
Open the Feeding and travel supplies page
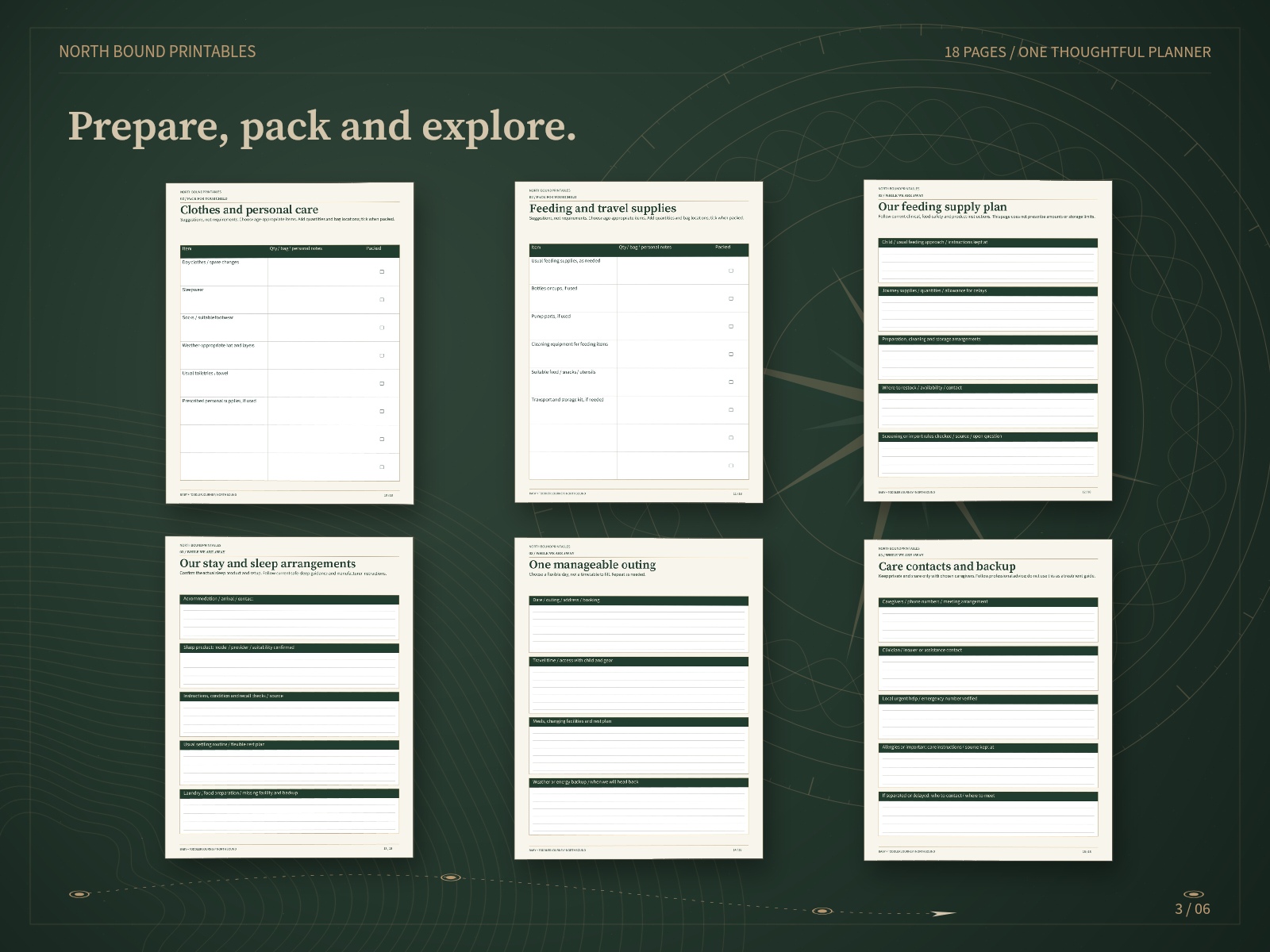pos(639,342)
